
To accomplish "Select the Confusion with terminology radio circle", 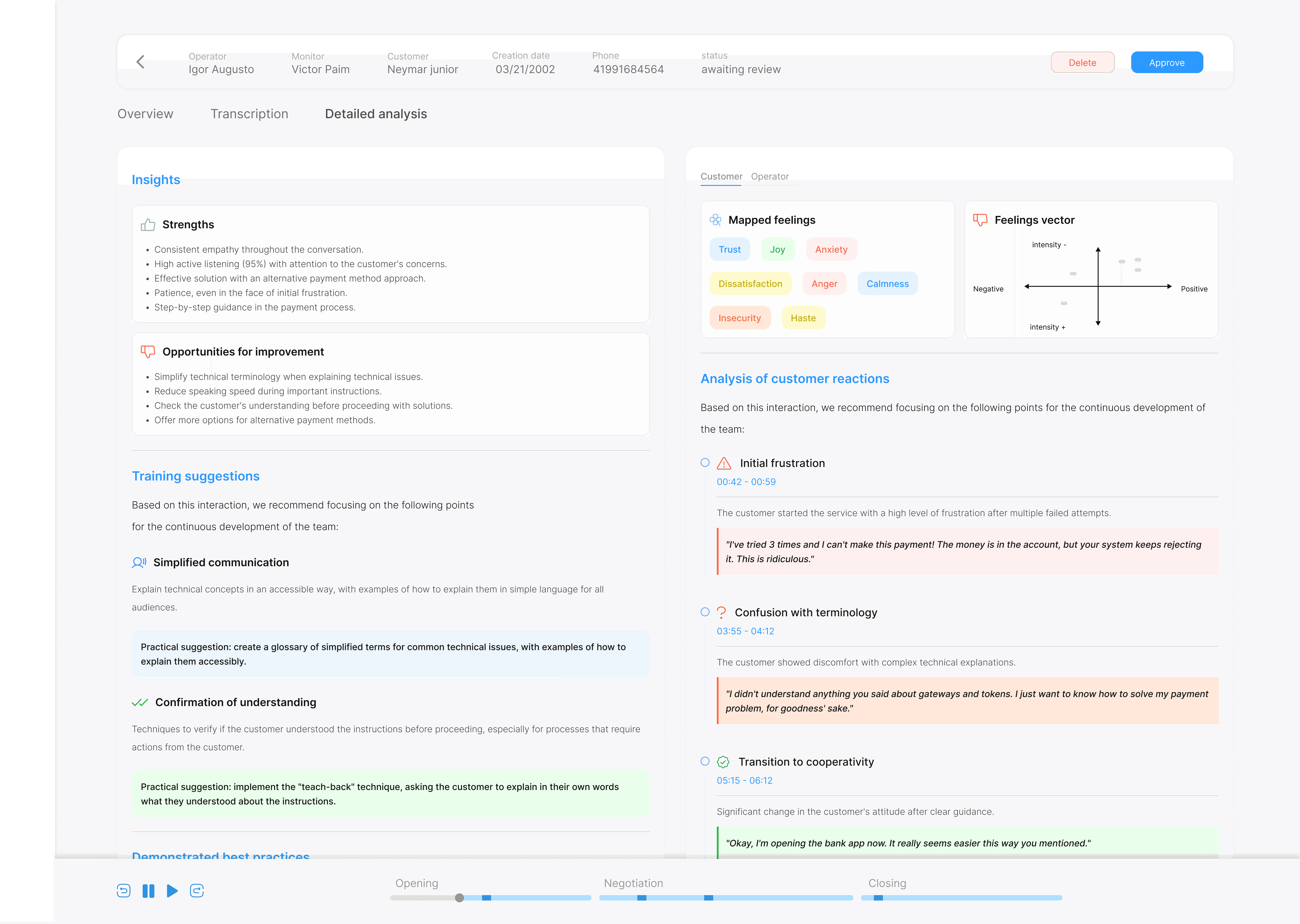I will [705, 612].
